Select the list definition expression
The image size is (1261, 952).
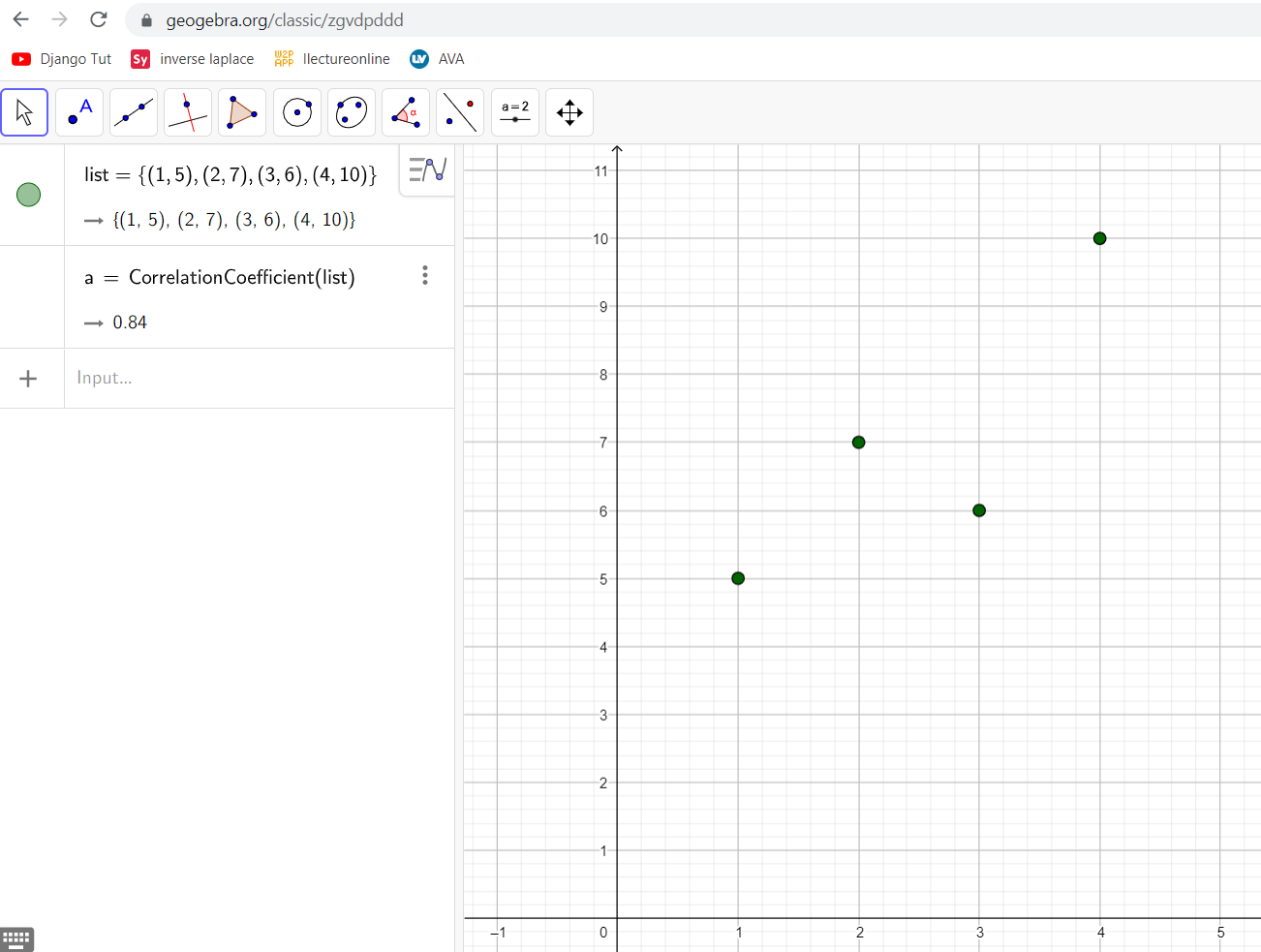click(x=231, y=174)
